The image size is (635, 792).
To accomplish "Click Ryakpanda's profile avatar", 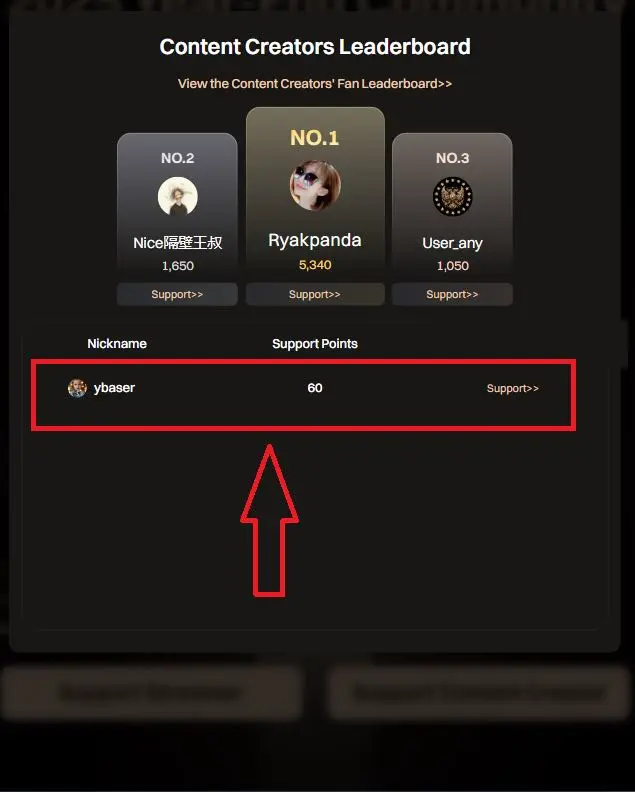I will click(x=315, y=185).
